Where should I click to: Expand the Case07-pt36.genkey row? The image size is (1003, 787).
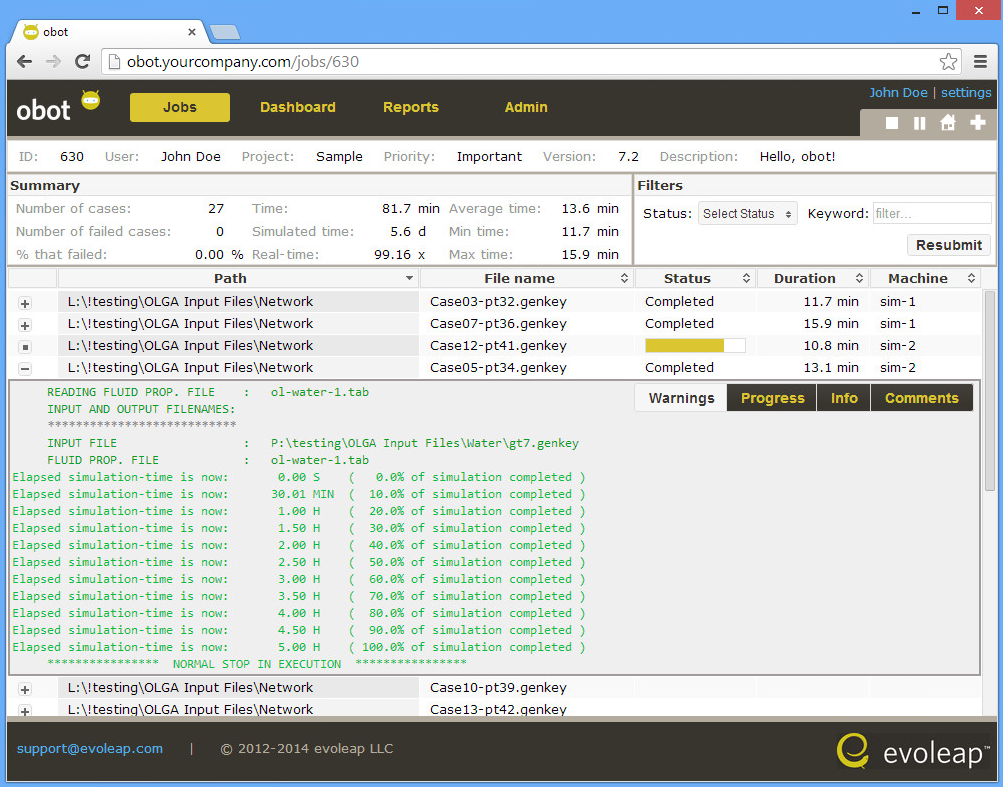(x=25, y=325)
